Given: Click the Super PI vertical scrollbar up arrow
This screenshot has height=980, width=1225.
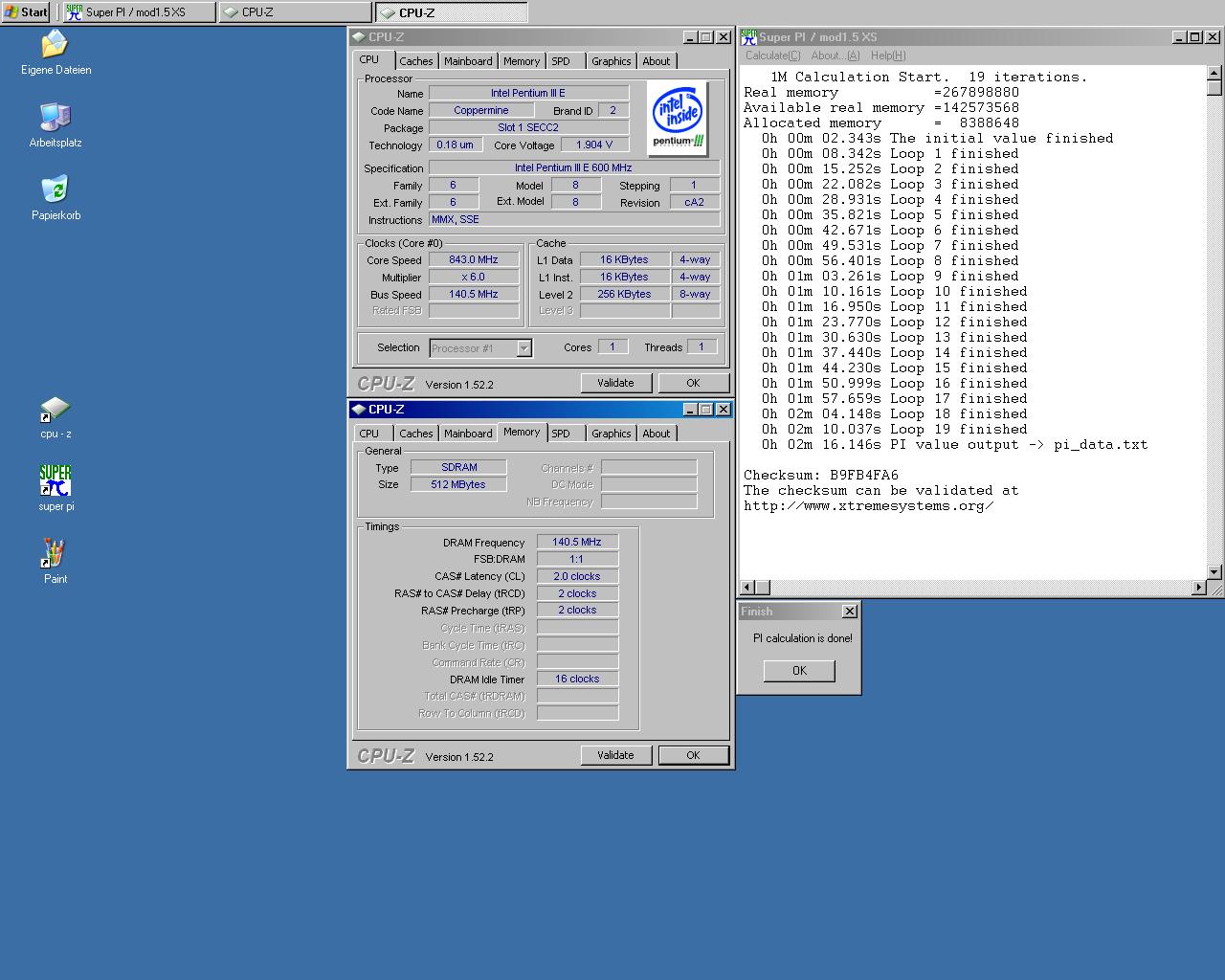Looking at the screenshot, I should tap(1214, 74).
